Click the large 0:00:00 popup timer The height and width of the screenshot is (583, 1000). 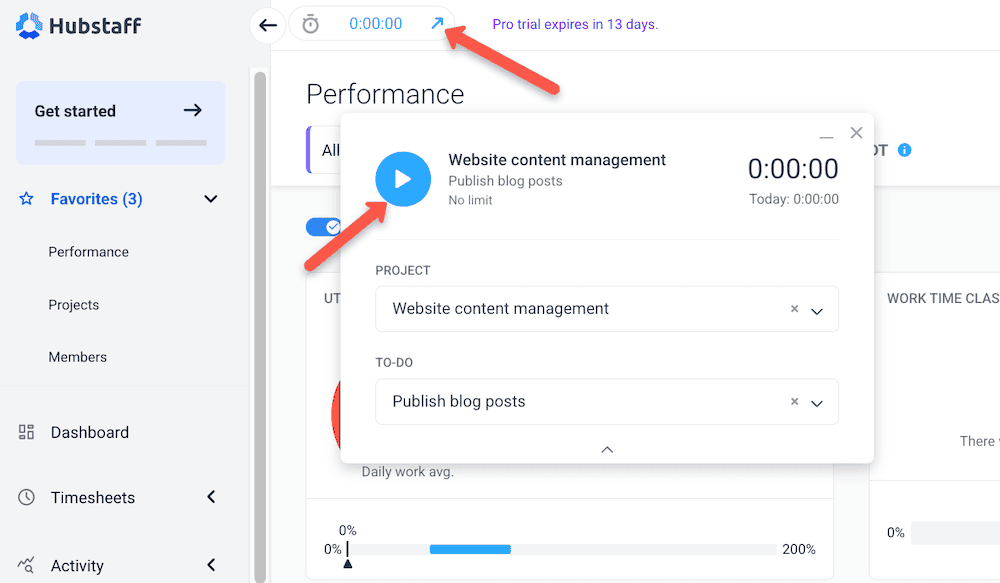click(x=793, y=169)
